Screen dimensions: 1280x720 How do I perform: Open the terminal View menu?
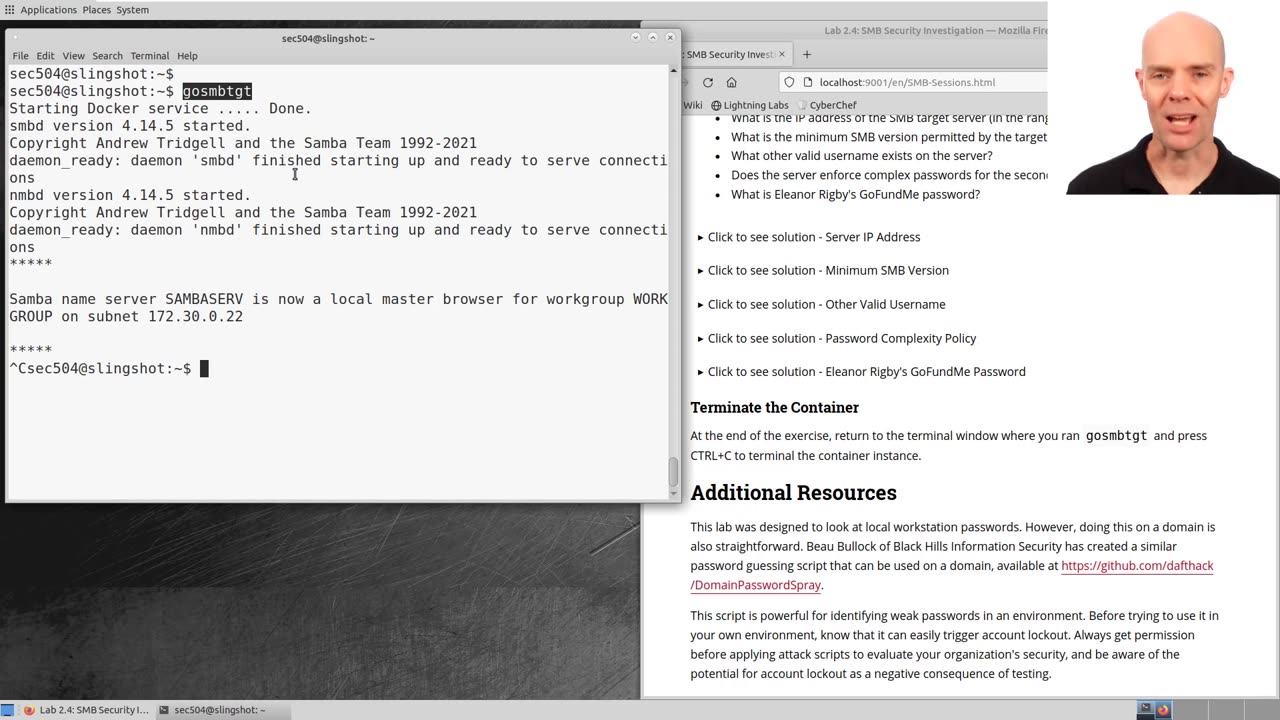coord(74,56)
